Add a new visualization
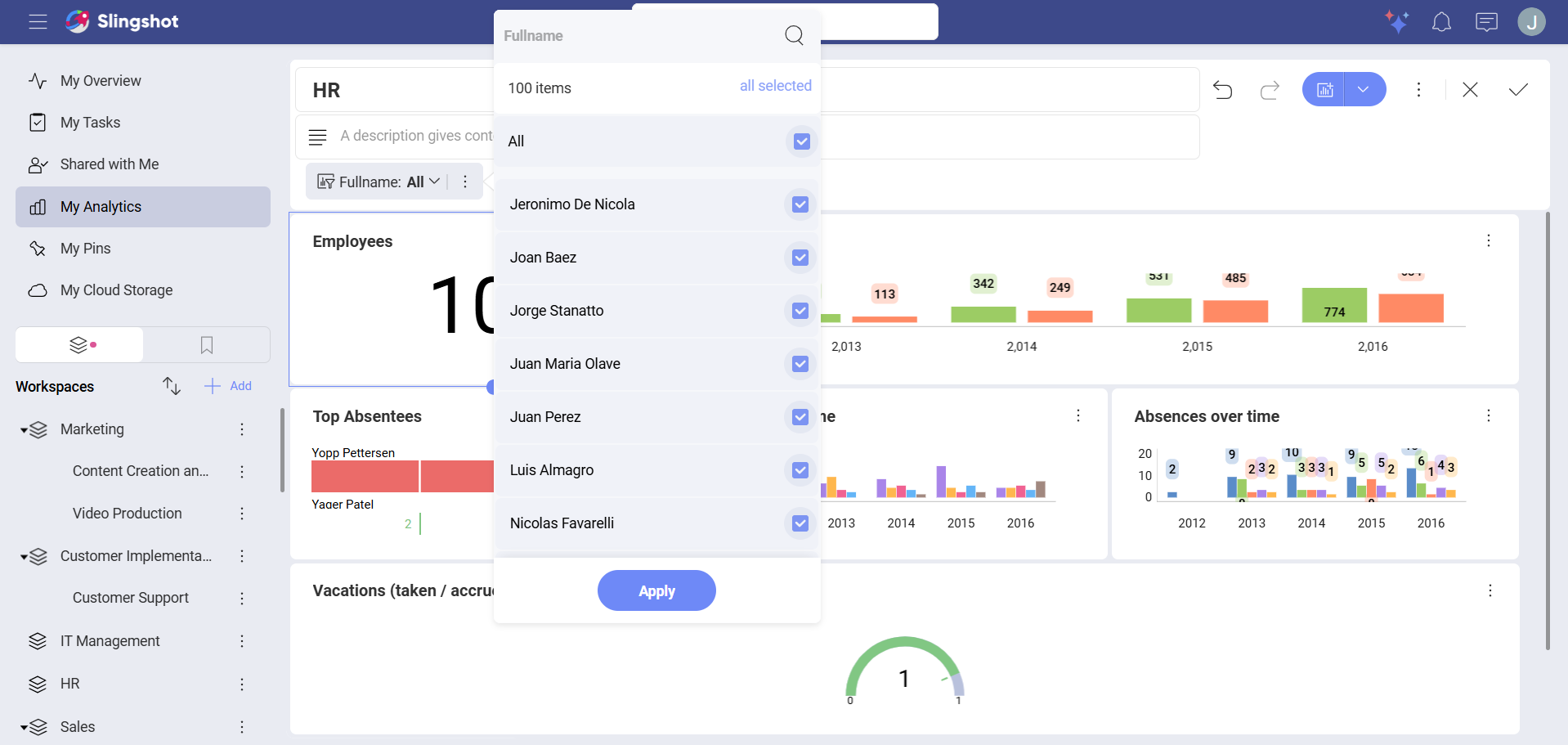Viewport: 1568px width, 745px height. (1324, 89)
